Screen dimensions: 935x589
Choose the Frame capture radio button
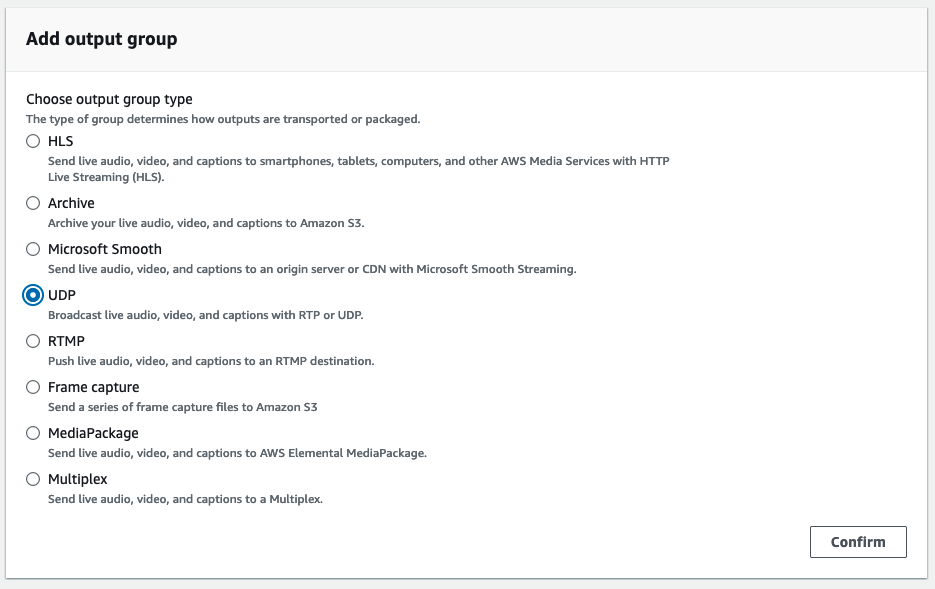(34, 387)
